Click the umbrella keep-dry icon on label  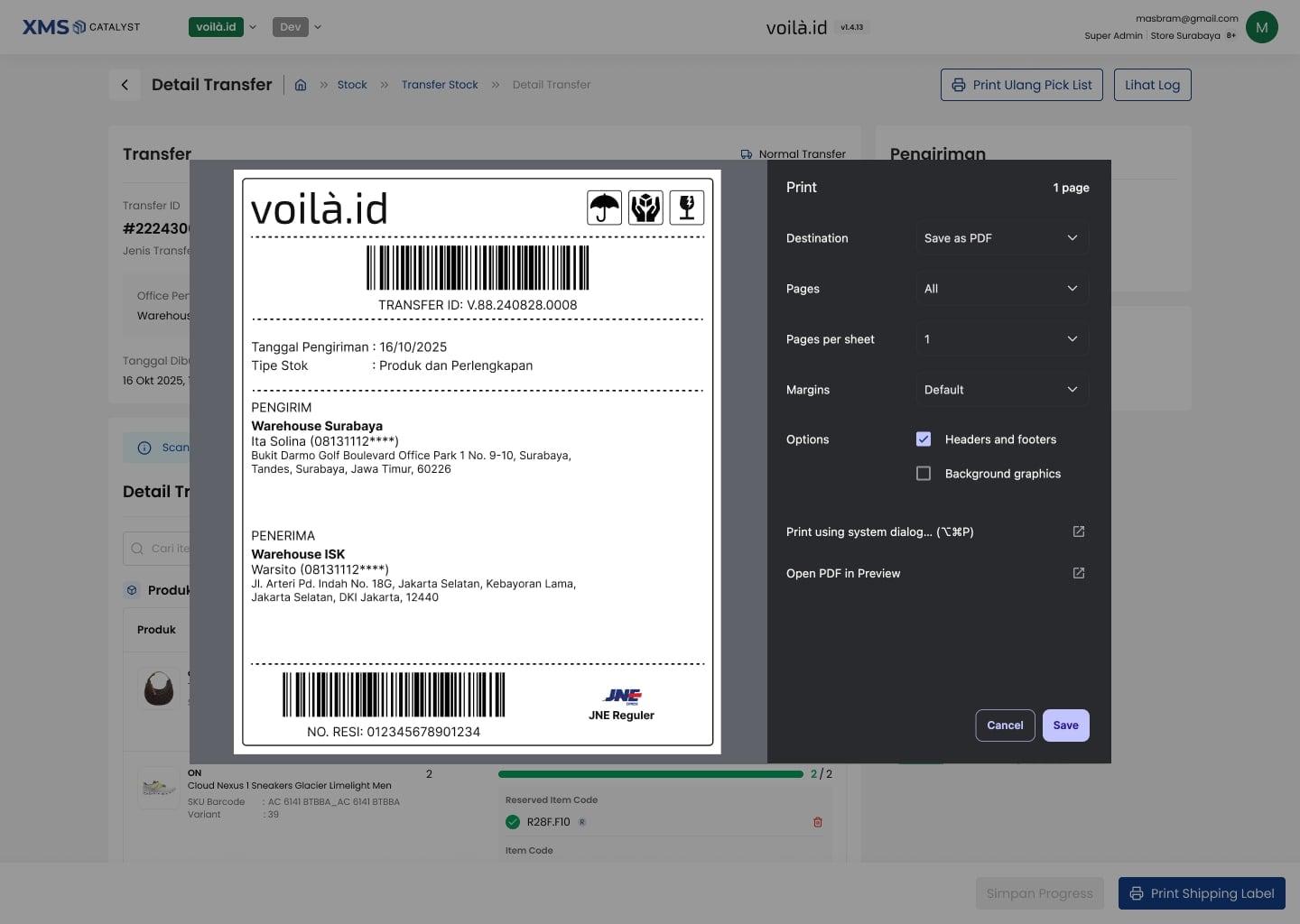tap(604, 208)
